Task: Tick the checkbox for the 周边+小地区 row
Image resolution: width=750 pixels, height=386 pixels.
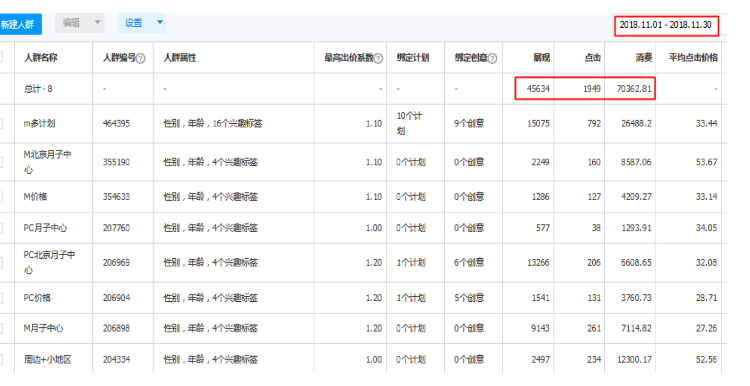Action: (x=1, y=360)
